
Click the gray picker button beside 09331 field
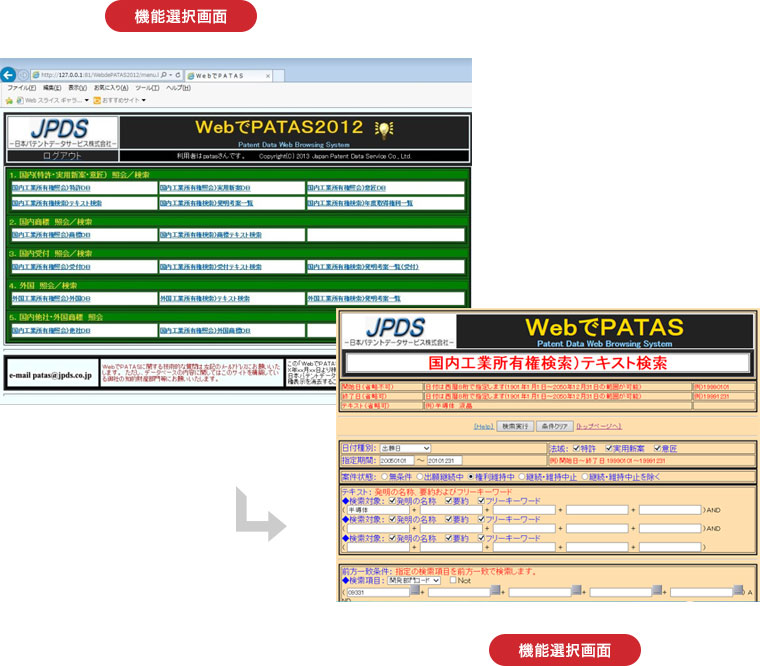[x=415, y=590]
